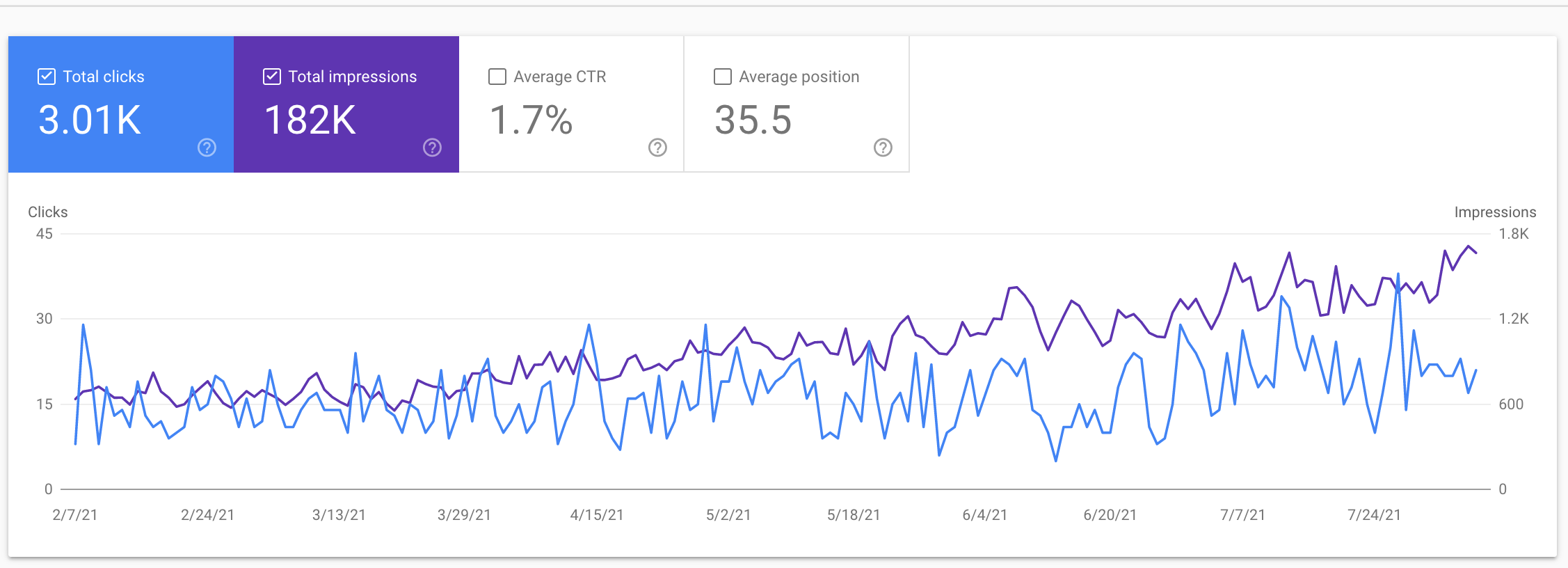
Task: Open the Average position help icon
Action: click(x=883, y=148)
